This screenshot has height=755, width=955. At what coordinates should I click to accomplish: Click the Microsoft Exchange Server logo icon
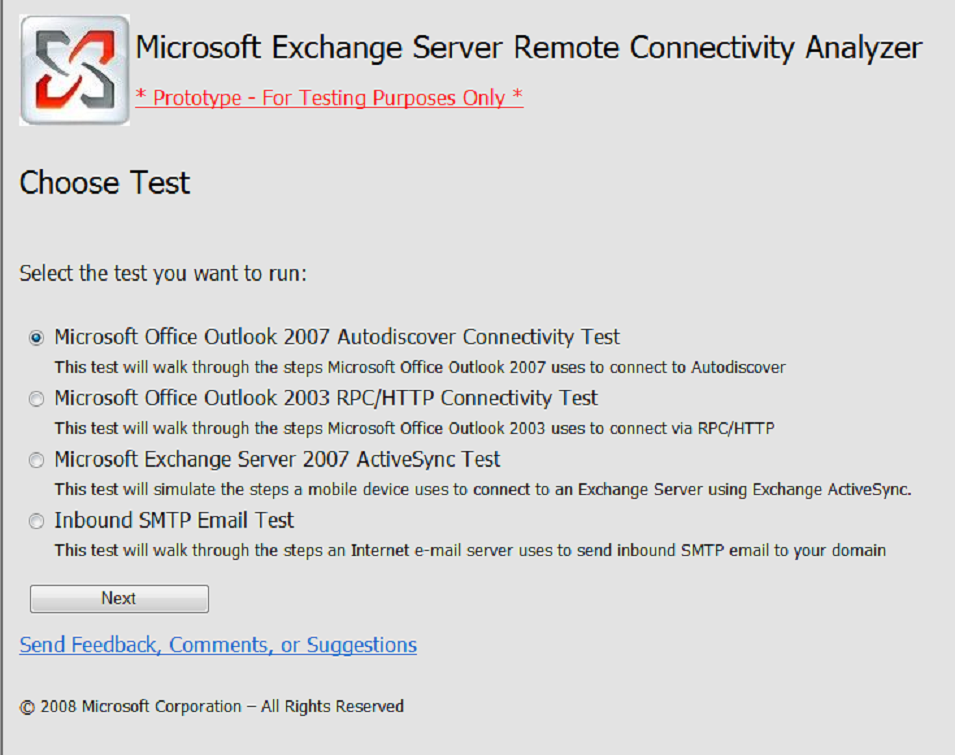click(74, 66)
